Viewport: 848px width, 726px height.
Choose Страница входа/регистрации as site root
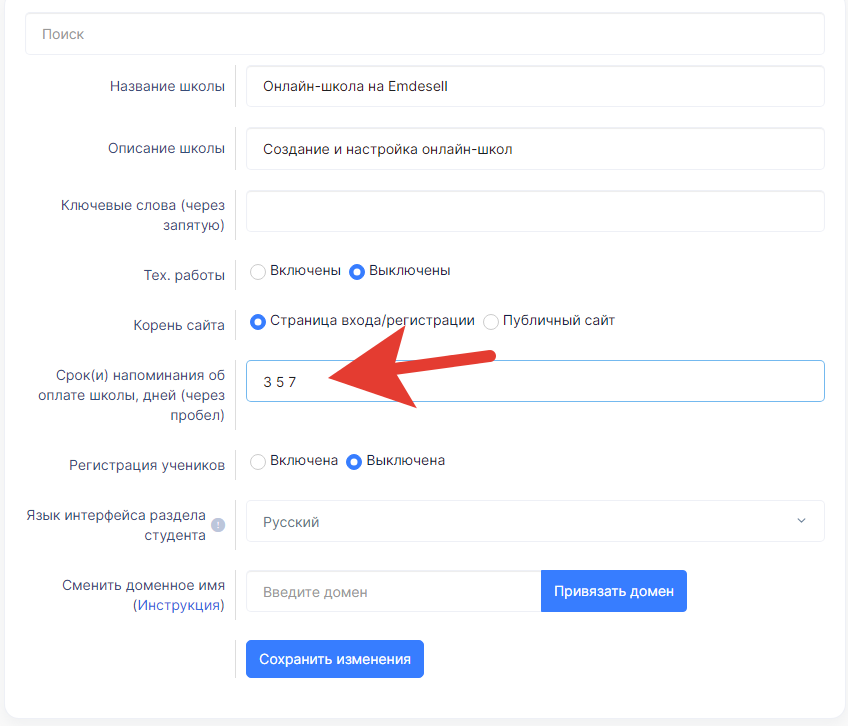(x=257, y=321)
